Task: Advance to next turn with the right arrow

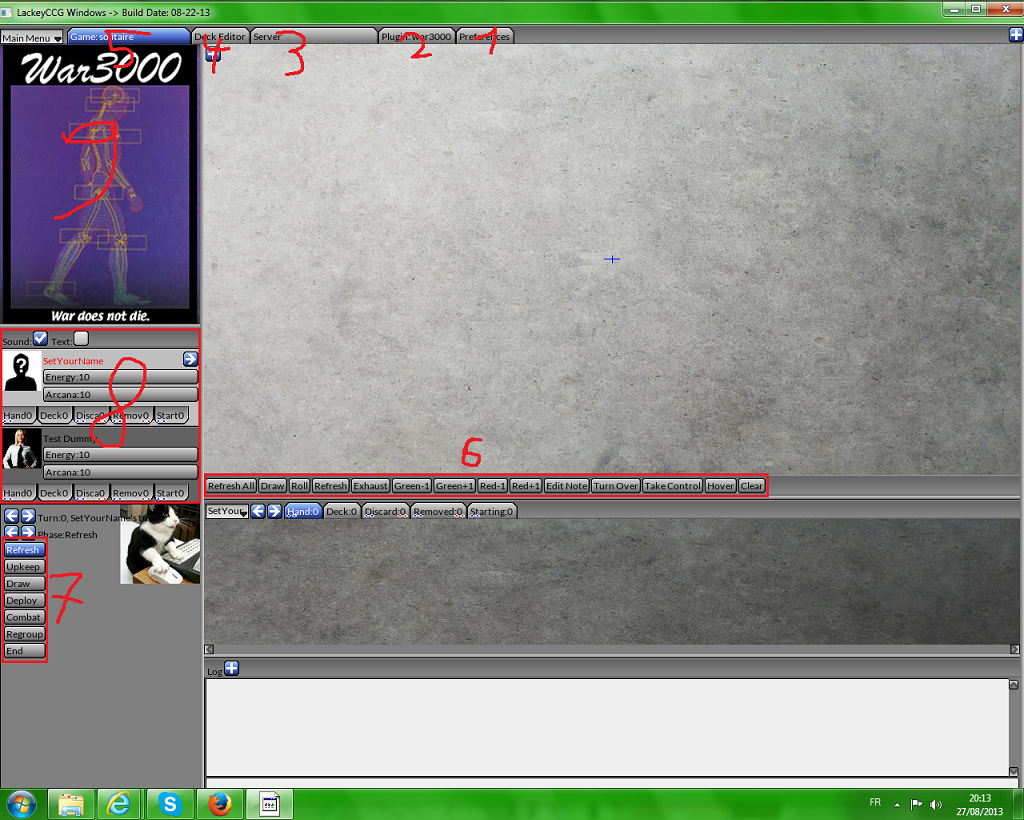Action: tap(28, 516)
